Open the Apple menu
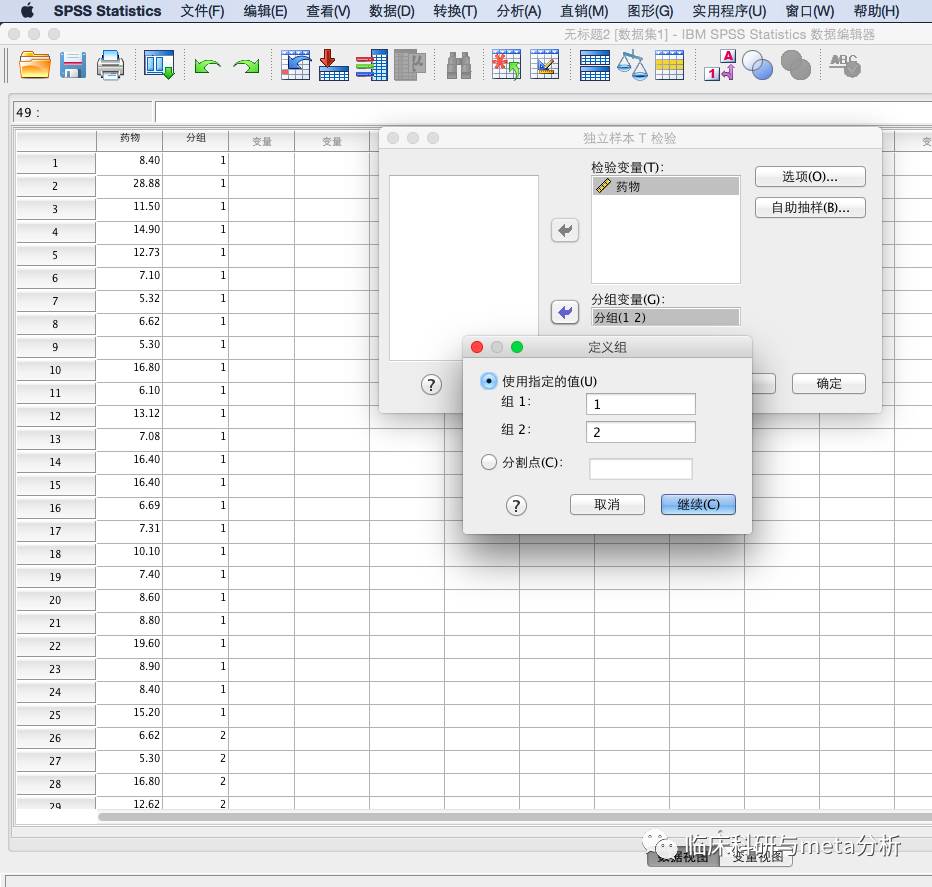Image resolution: width=932 pixels, height=887 pixels. point(27,11)
